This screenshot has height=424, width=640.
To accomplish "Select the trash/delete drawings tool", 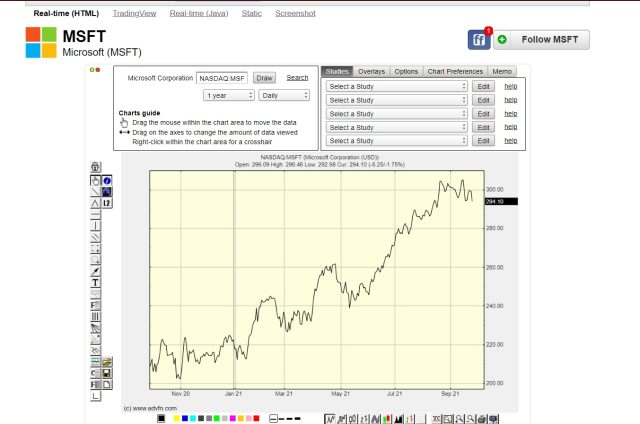I will pyautogui.click(x=95, y=167).
